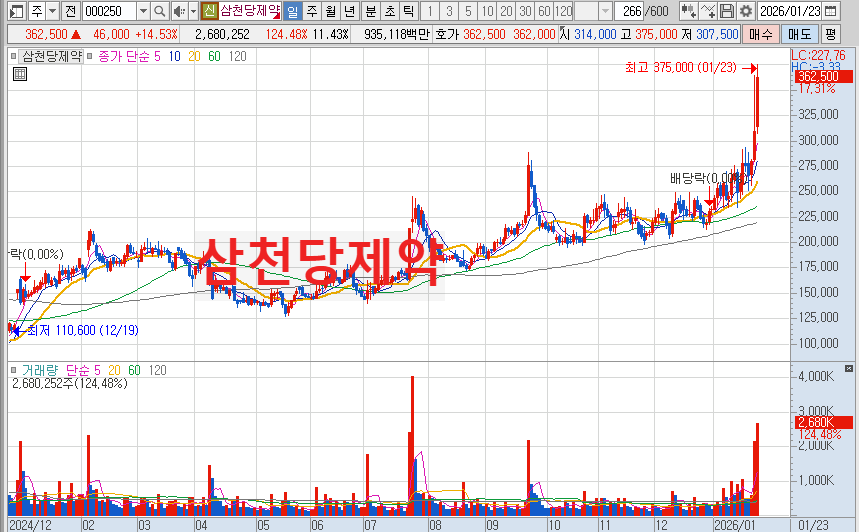Viewport: 859px width, 532px height.
Task: Edit the 266 candle count field
Action: point(629,11)
